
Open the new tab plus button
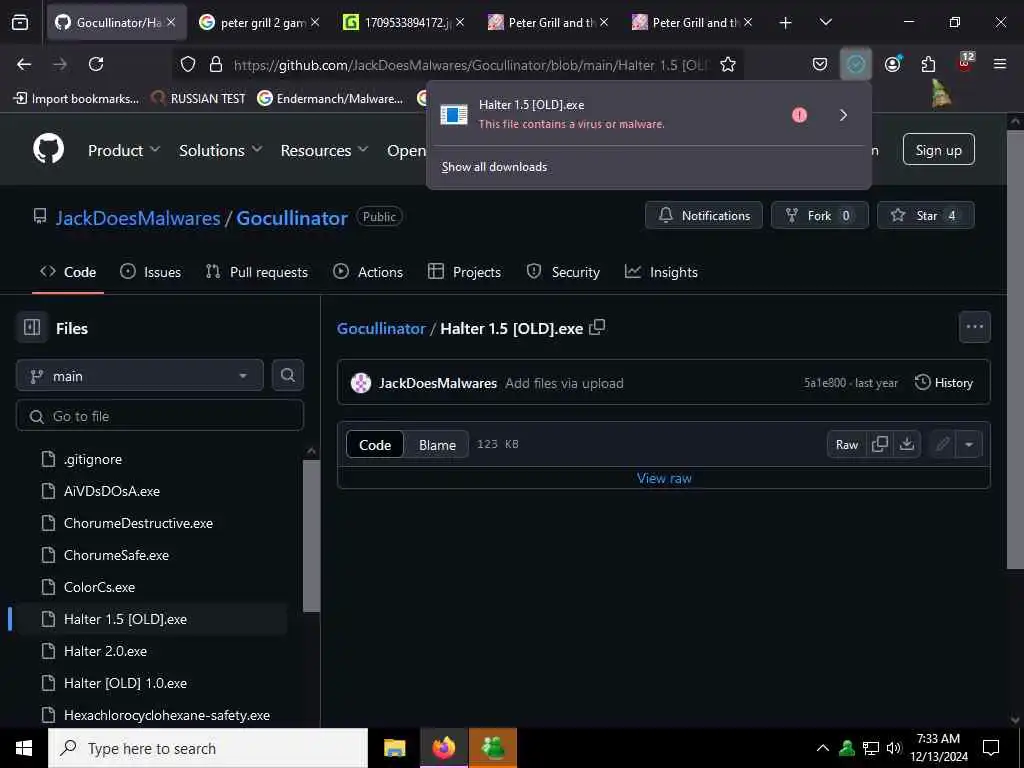click(x=785, y=23)
